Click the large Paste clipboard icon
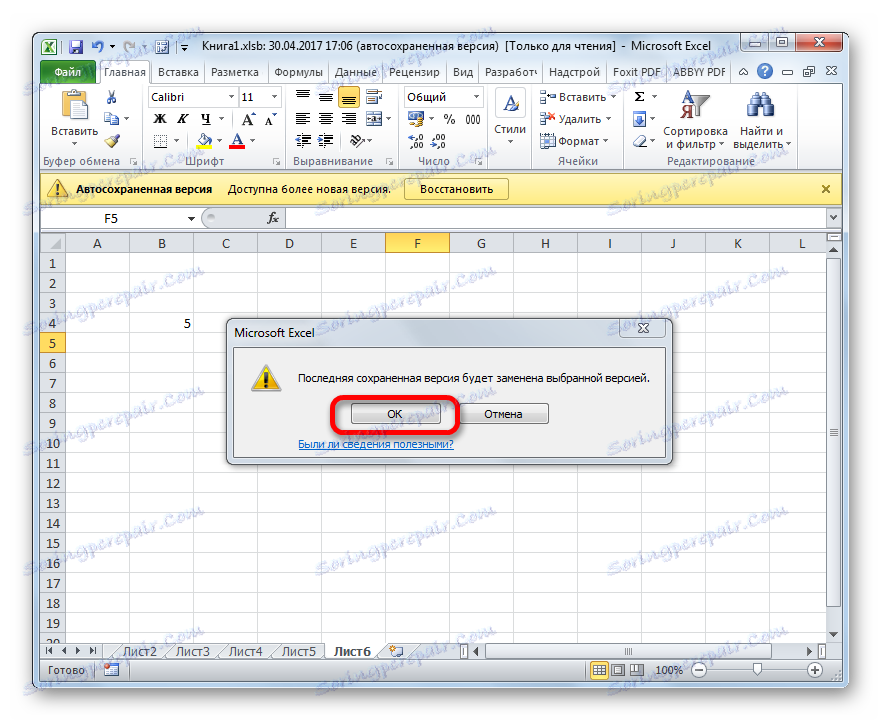 point(74,105)
